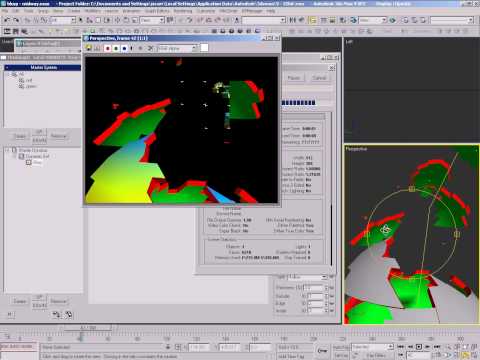The image size is (480, 360).
Task: Toggle monochrome display in frame window
Action: point(140,48)
